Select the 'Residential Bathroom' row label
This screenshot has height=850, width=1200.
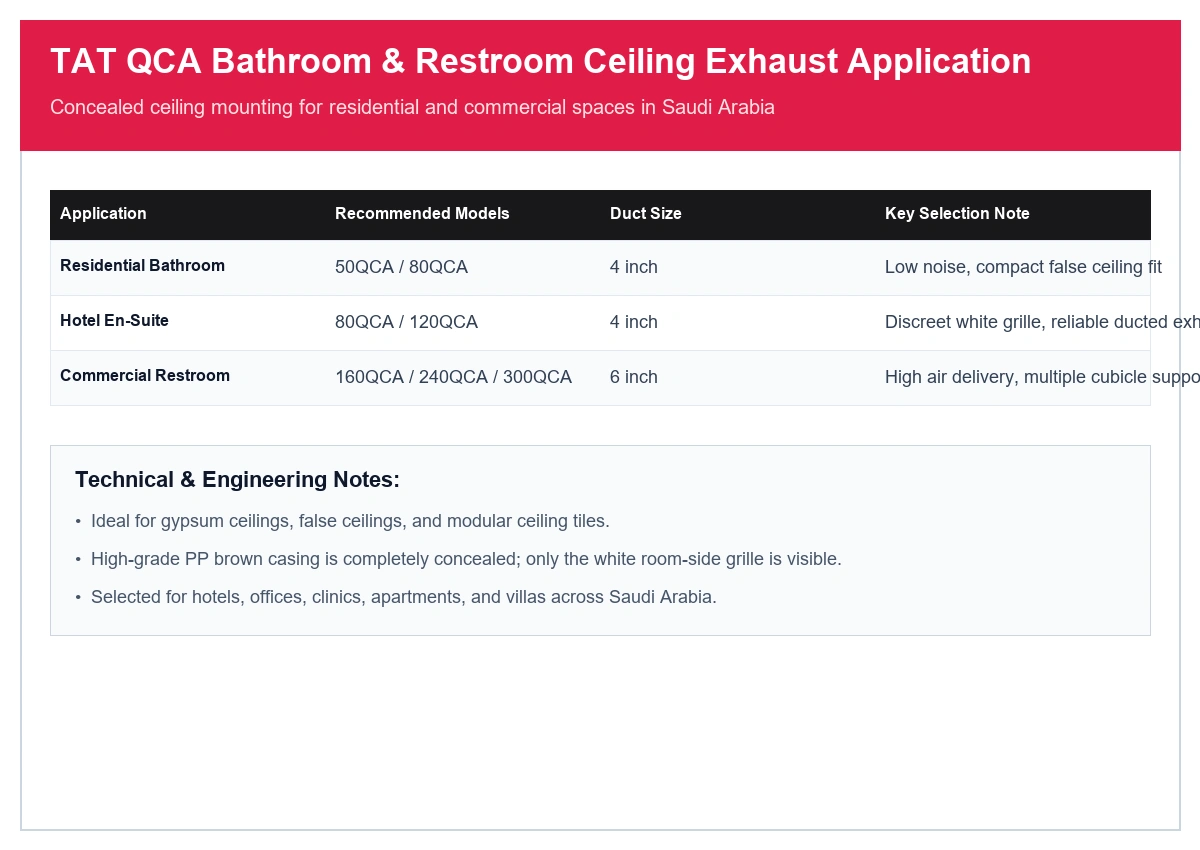point(142,265)
